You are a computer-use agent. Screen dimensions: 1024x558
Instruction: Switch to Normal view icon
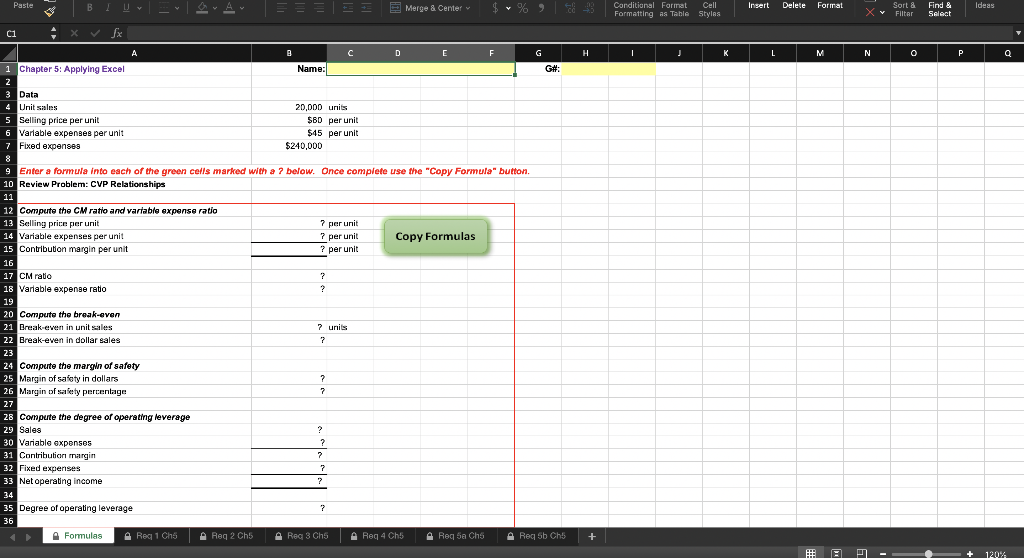click(x=810, y=553)
